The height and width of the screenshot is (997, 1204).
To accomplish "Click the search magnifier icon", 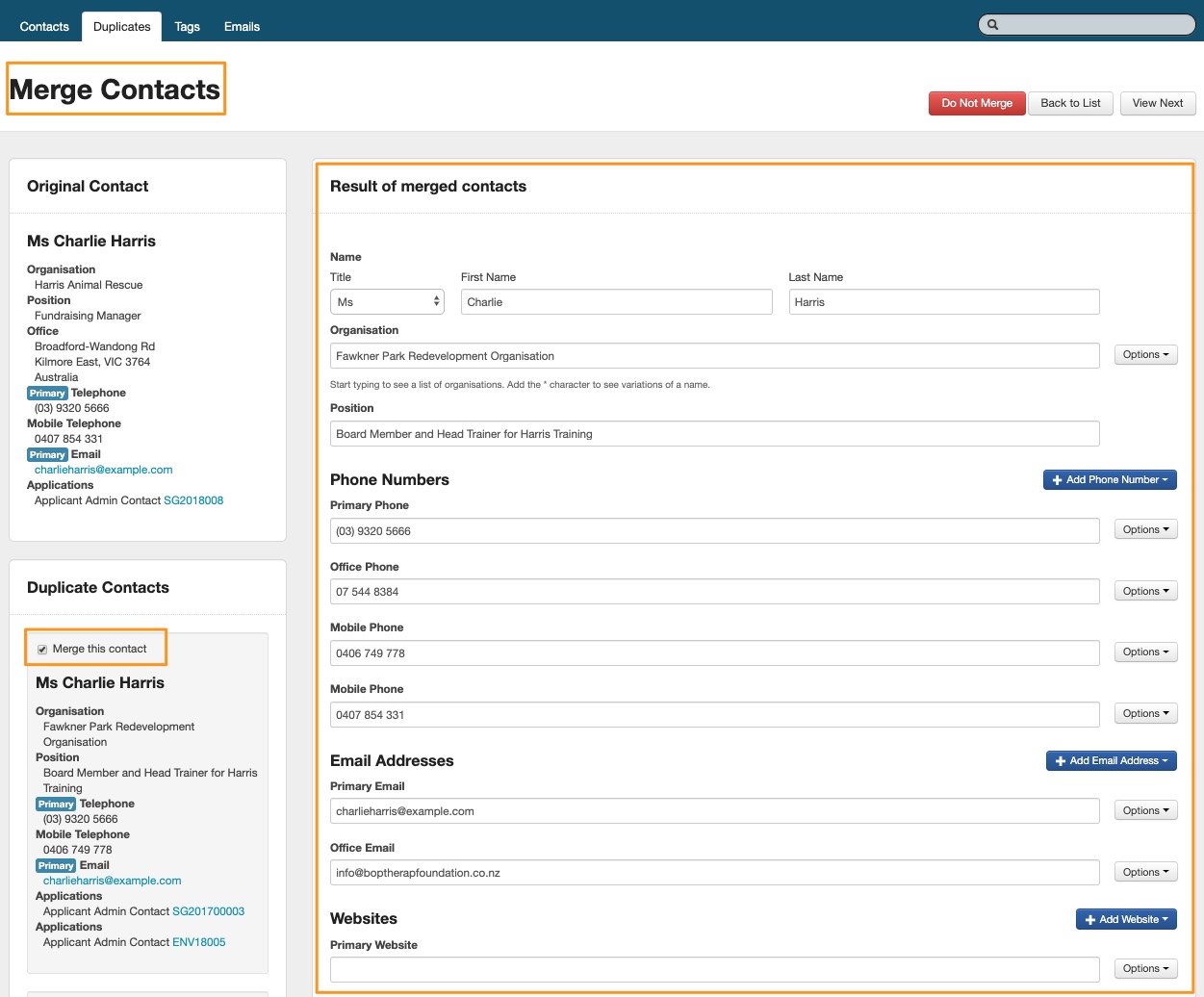I will click(992, 25).
